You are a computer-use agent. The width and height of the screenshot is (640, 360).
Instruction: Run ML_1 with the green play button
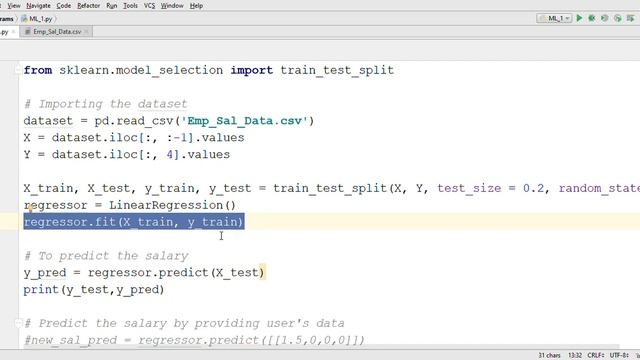coord(579,18)
